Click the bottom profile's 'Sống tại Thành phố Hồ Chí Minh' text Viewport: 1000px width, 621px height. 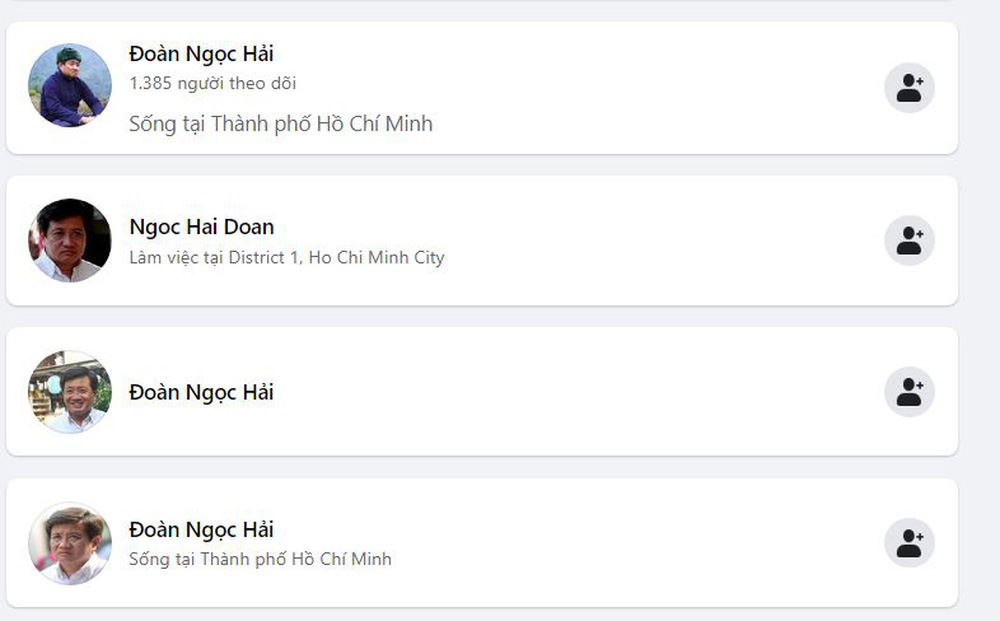pos(263,559)
